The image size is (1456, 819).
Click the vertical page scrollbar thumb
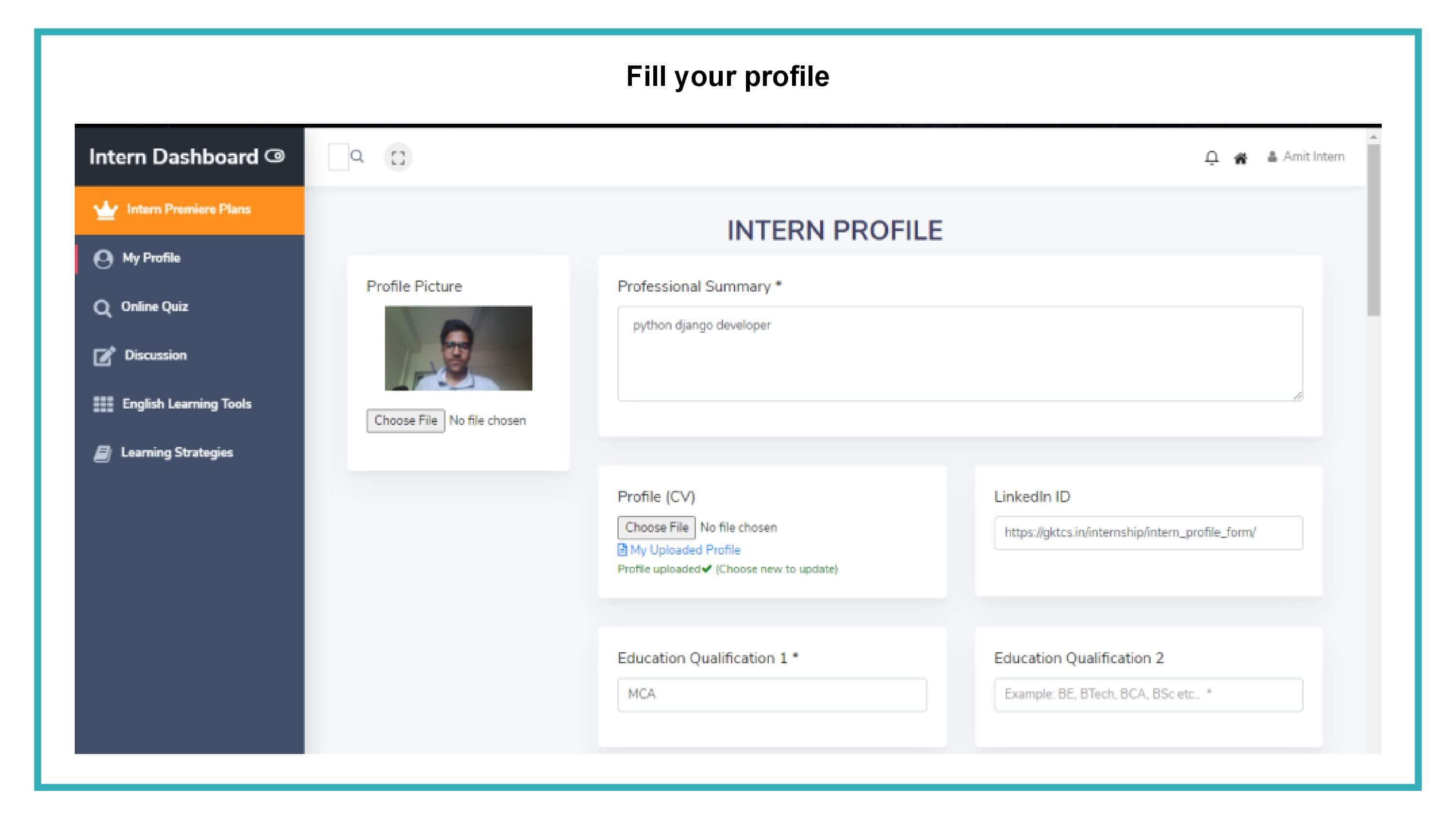pyautogui.click(x=1373, y=230)
